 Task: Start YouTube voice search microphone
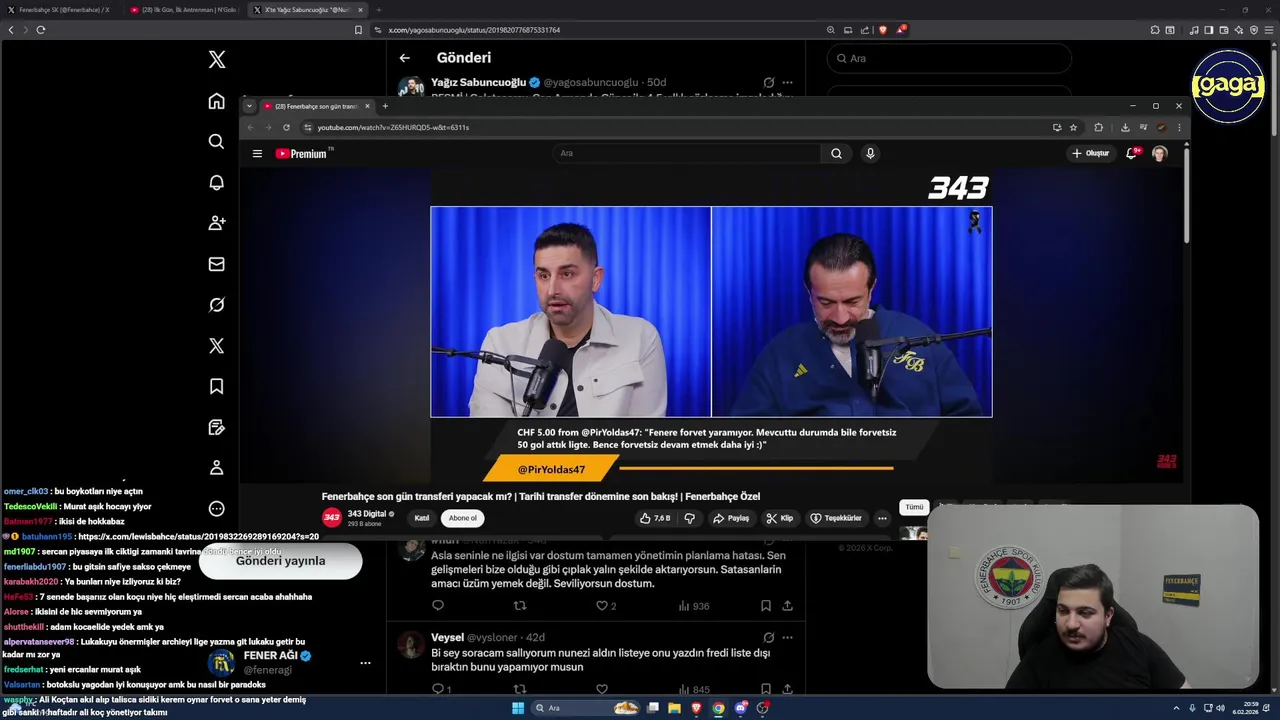click(870, 154)
